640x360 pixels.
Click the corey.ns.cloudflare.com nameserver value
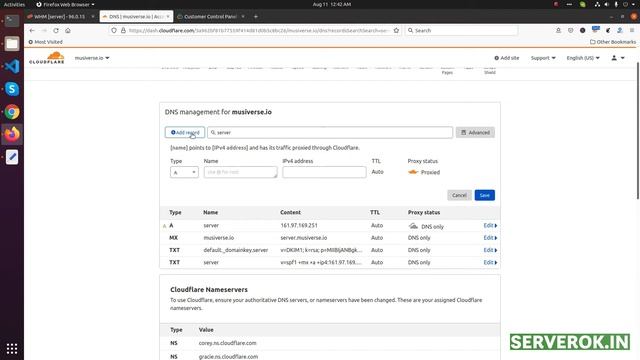pyautogui.click(x=227, y=343)
